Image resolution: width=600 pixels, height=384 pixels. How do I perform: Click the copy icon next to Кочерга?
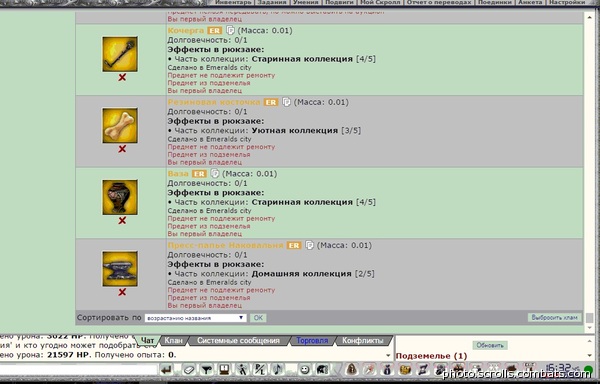(230, 30)
